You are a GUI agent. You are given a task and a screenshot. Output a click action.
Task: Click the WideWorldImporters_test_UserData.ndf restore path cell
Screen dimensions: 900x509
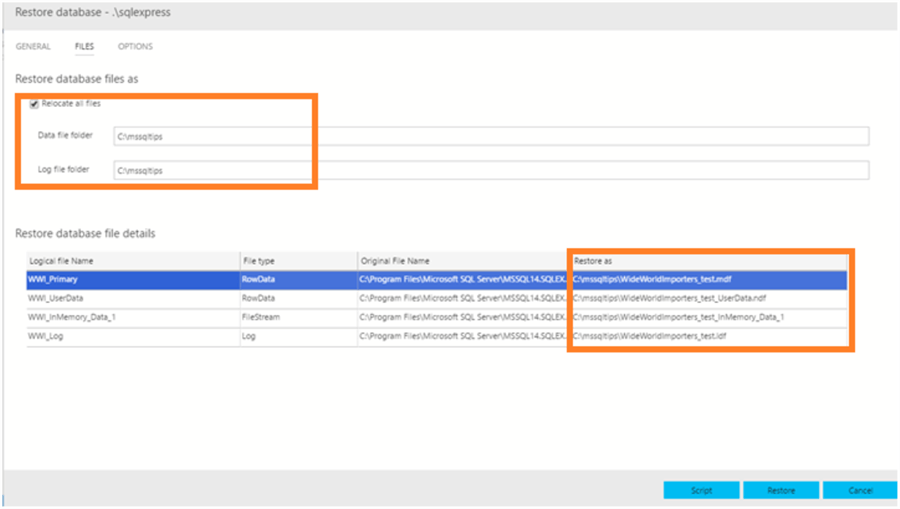pyautogui.click(x=670, y=298)
